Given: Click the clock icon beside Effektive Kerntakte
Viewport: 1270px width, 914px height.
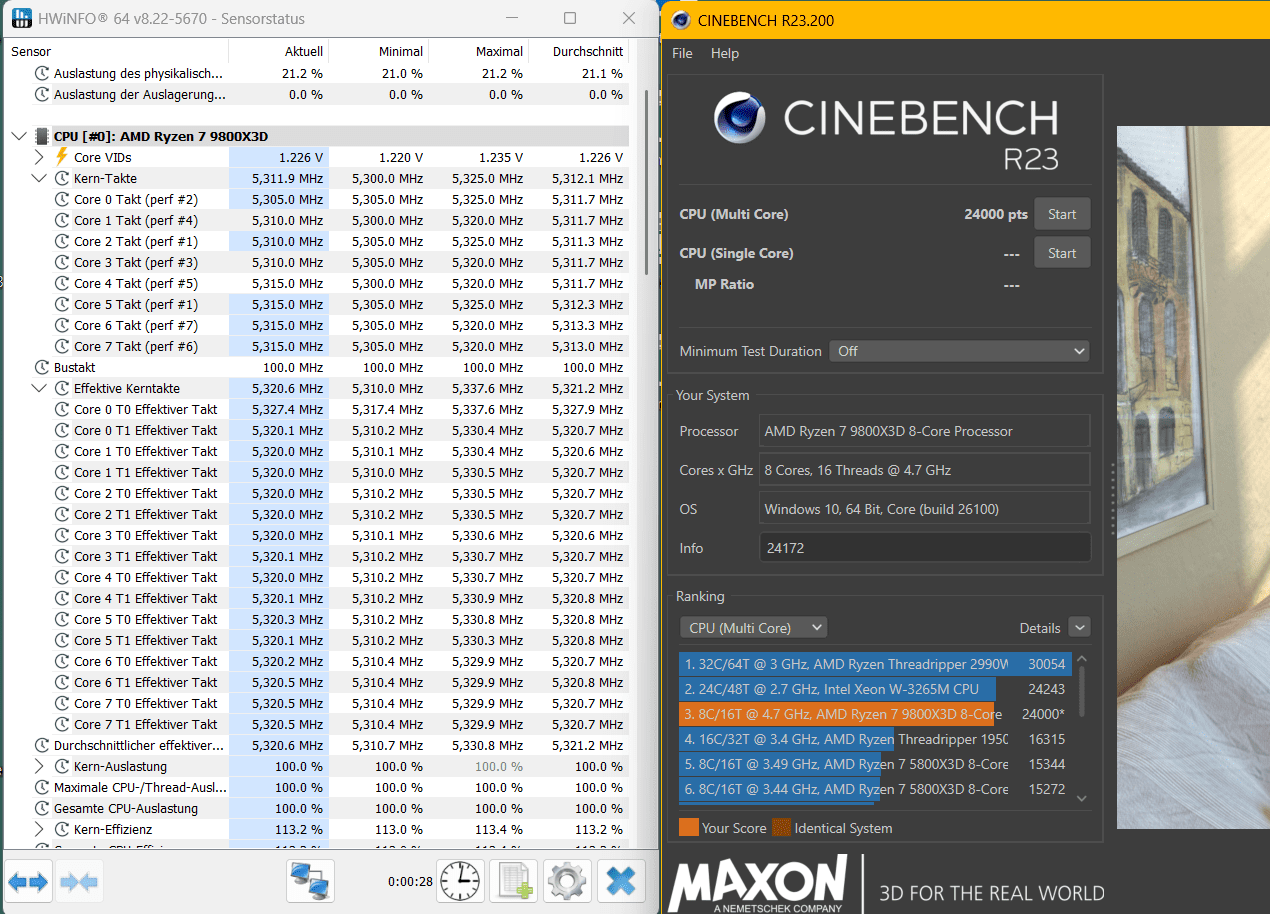Looking at the screenshot, I should pos(62,388).
